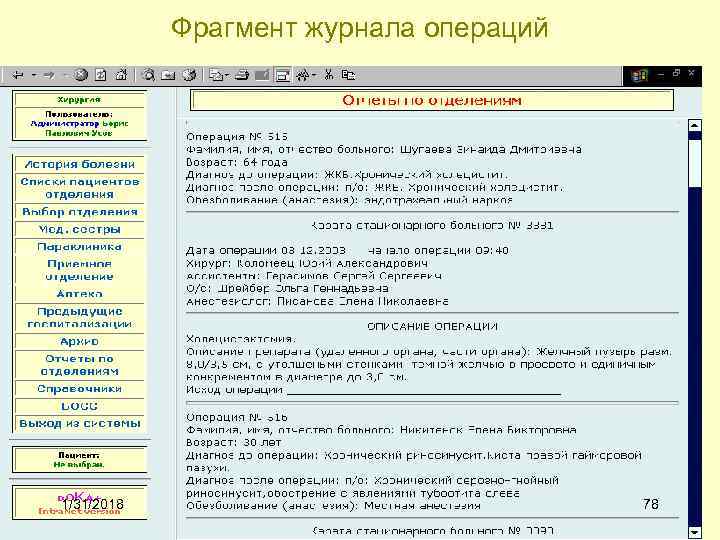Click text Операция № 516
This screenshot has width=720, height=540.
pos(237,417)
